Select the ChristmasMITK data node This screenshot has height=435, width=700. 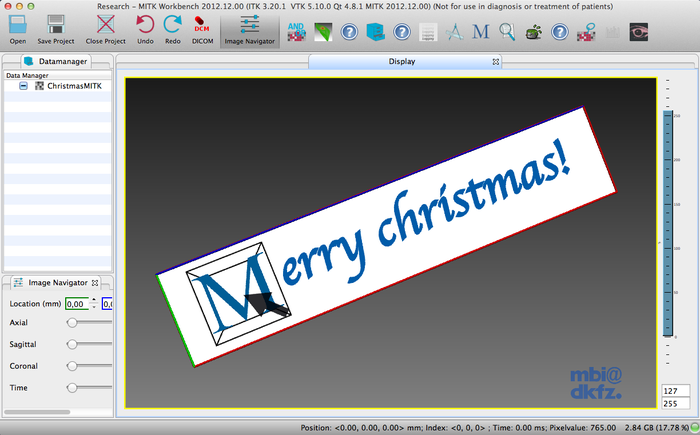[x=74, y=86]
